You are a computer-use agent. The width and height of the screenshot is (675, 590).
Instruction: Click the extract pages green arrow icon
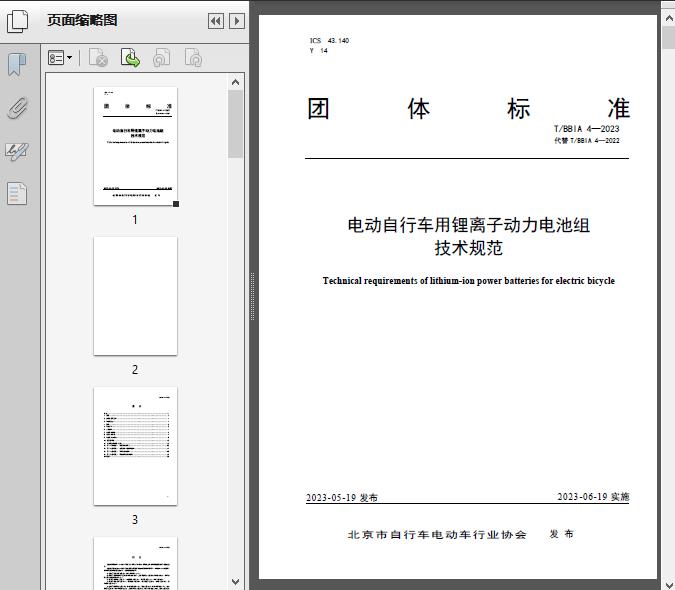point(130,58)
